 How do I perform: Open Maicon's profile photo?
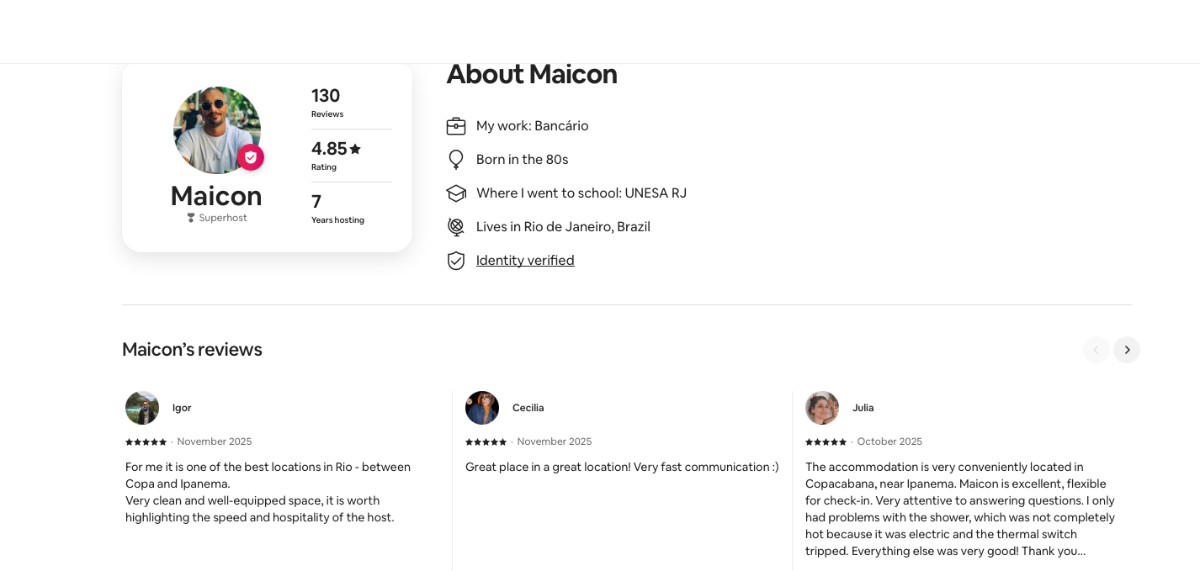216,130
